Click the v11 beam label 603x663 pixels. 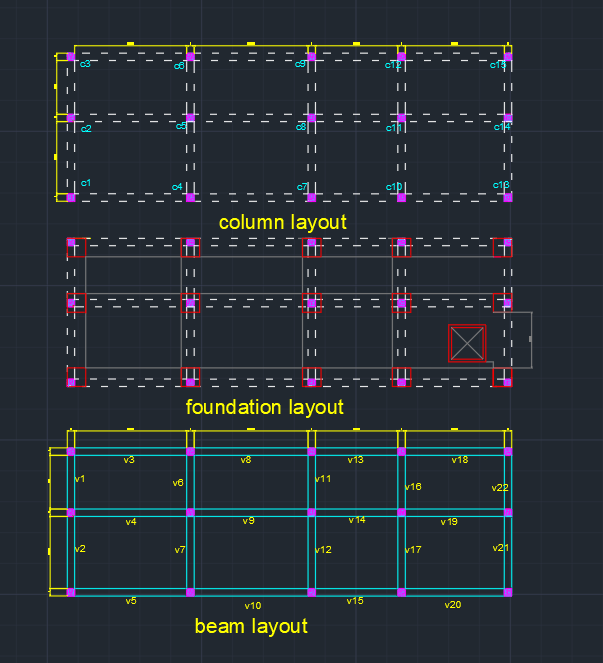(323, 479)
